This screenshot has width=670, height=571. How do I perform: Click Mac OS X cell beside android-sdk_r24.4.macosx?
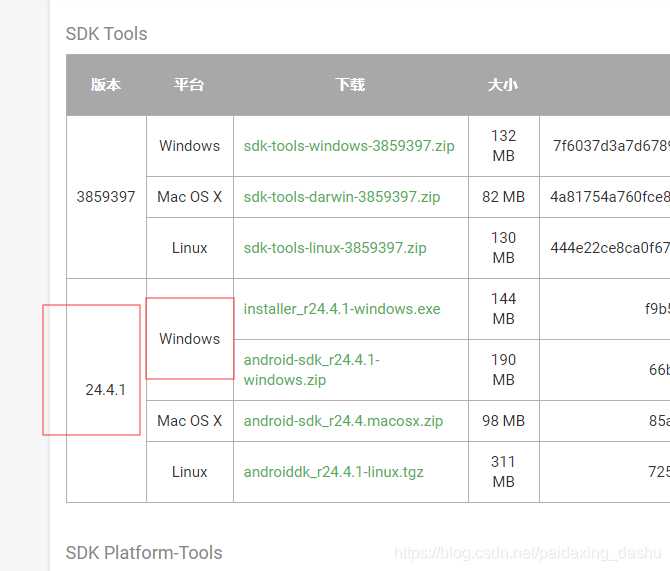click(x=190, y=421)
